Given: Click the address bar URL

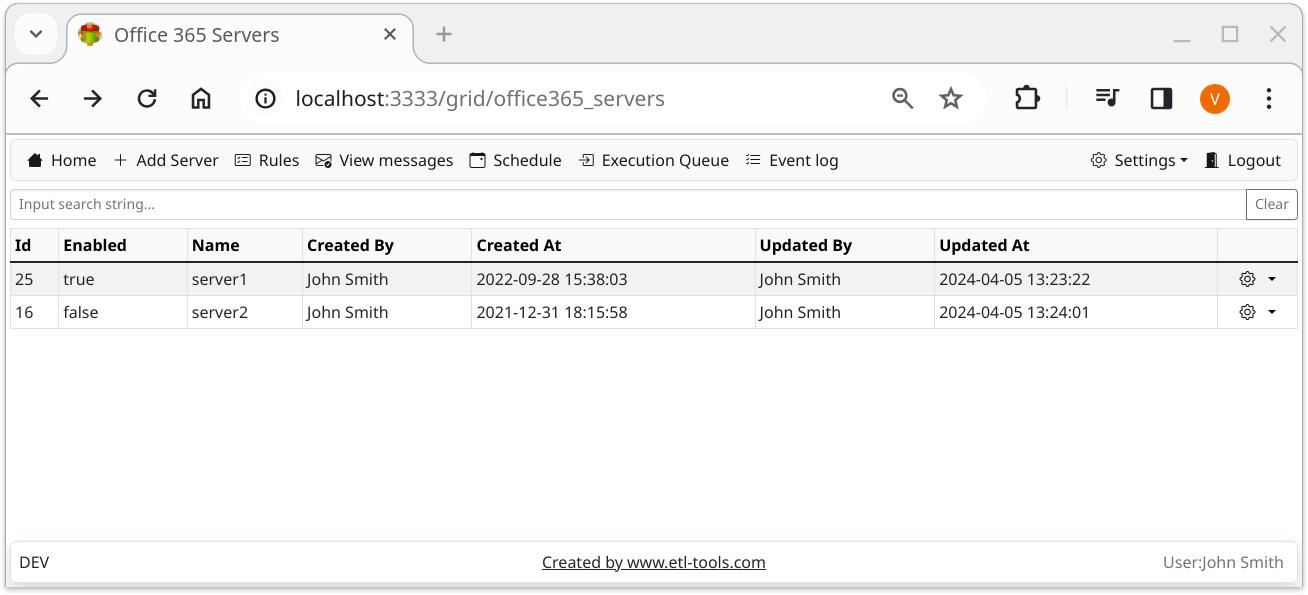Looking at the screenshot, I should tap(480, 98).
